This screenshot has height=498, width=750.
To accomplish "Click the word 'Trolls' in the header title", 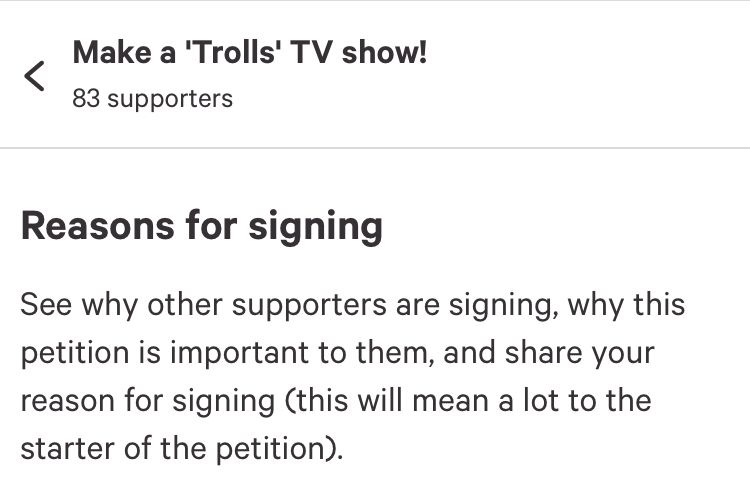I will (228, 53).
